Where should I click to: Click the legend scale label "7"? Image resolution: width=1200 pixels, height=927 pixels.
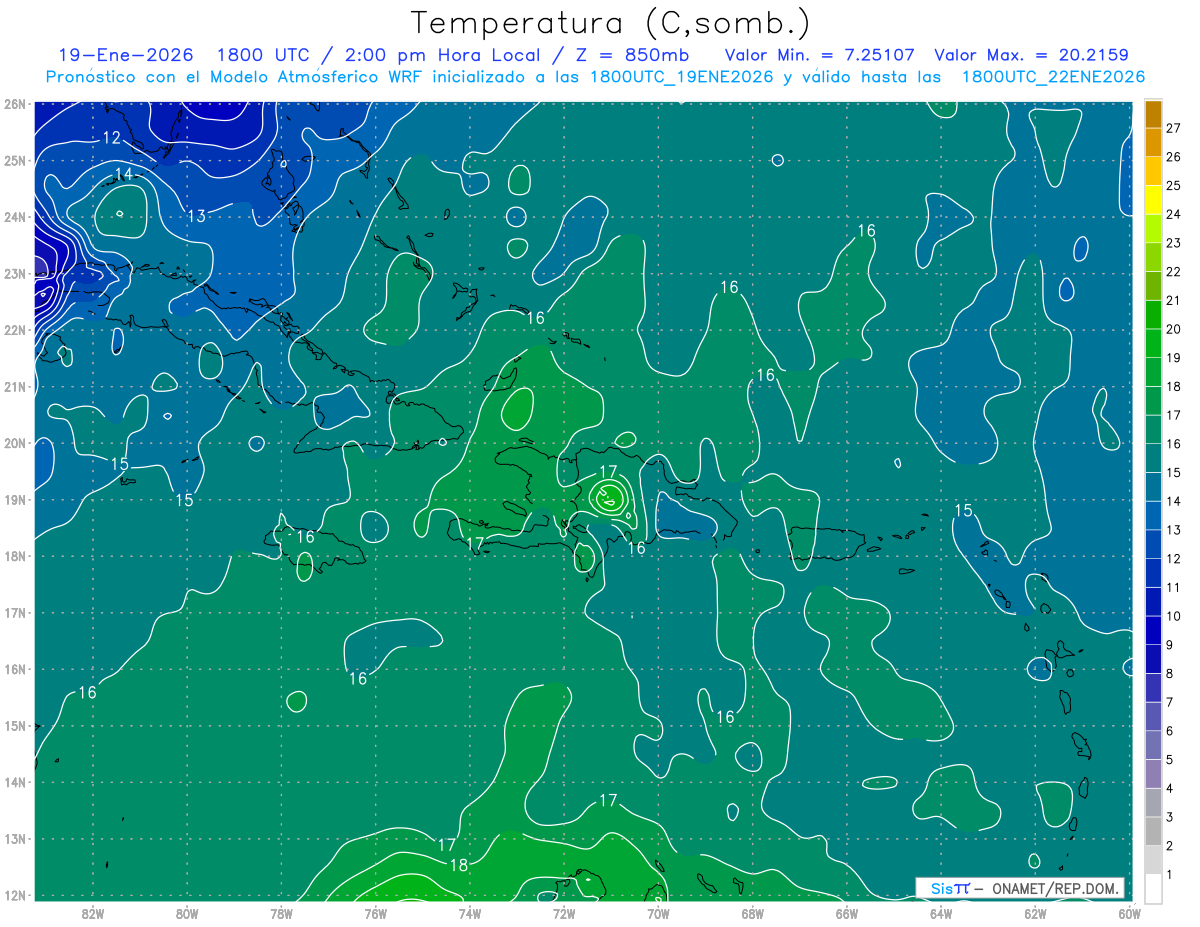coord(1170,702)
